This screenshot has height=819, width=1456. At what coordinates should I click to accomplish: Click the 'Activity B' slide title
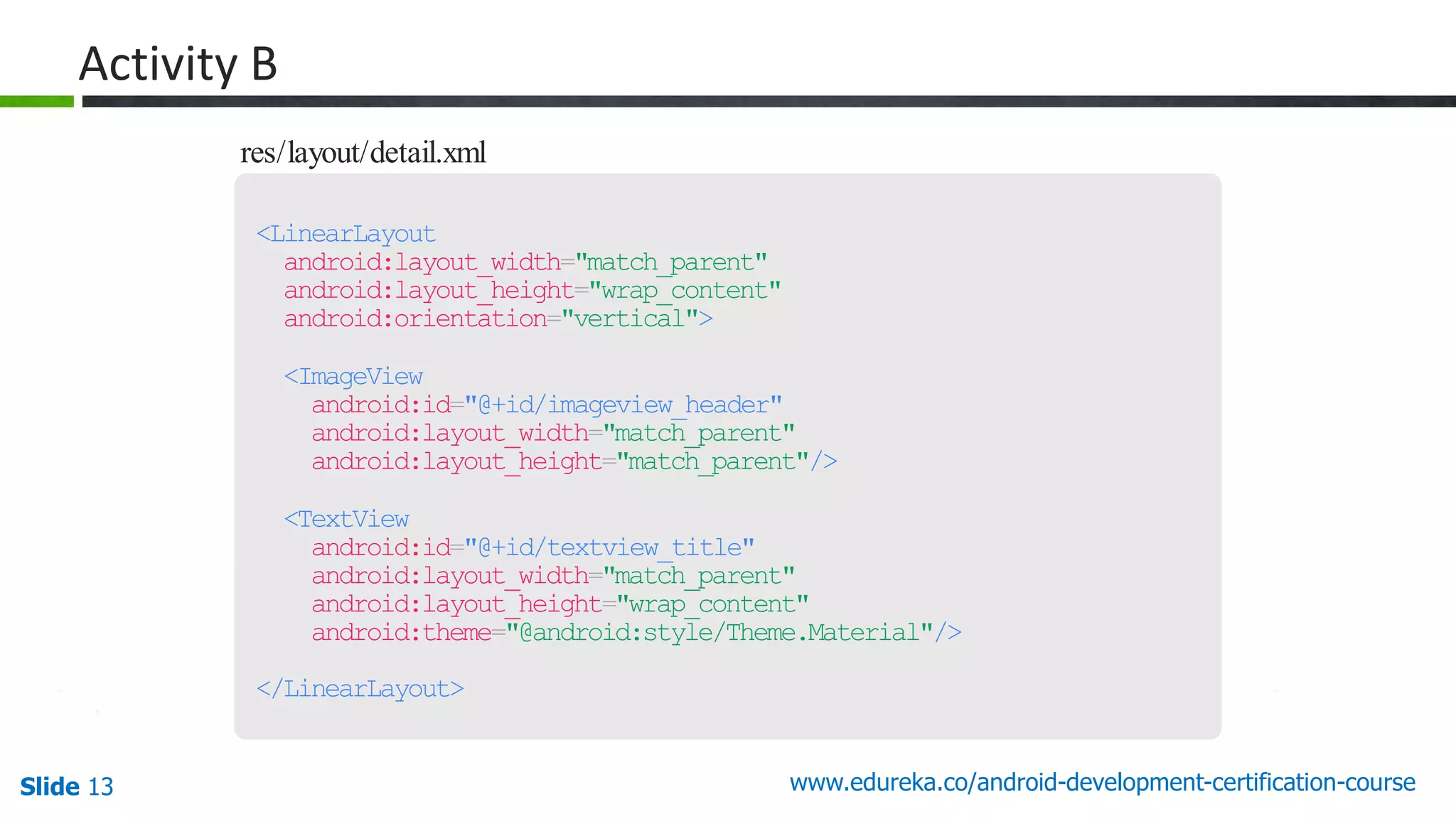[178, 64]
